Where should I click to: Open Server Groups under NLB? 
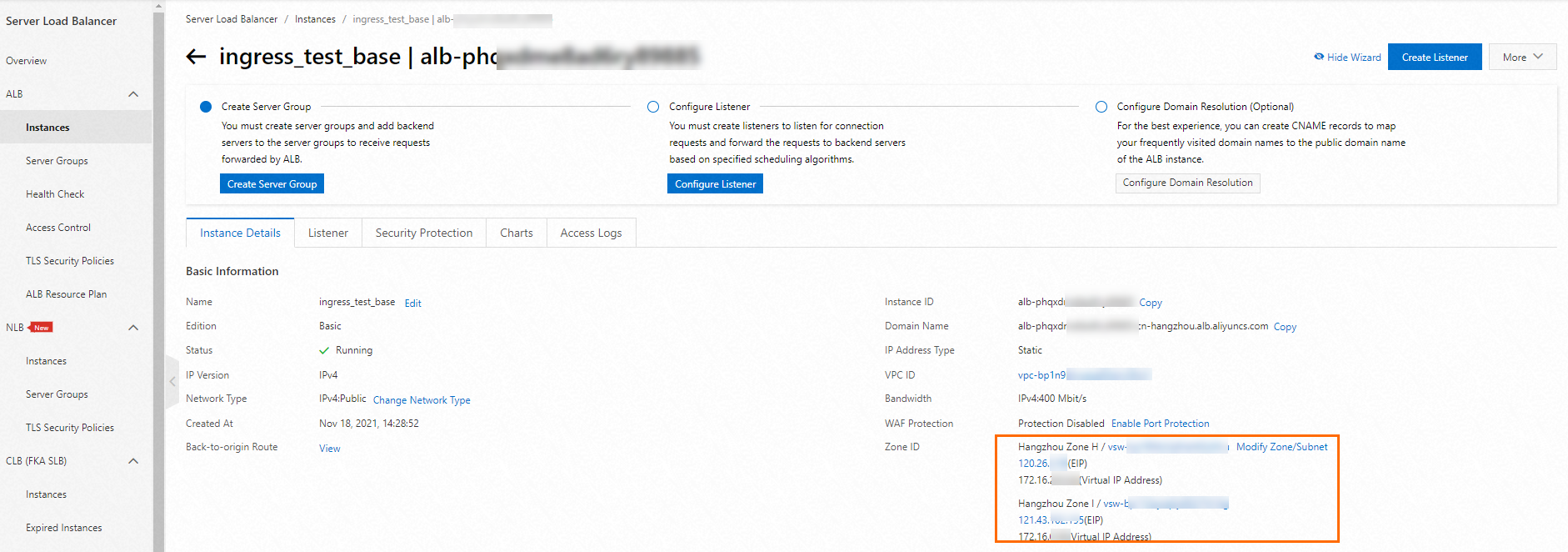point(57,394)
